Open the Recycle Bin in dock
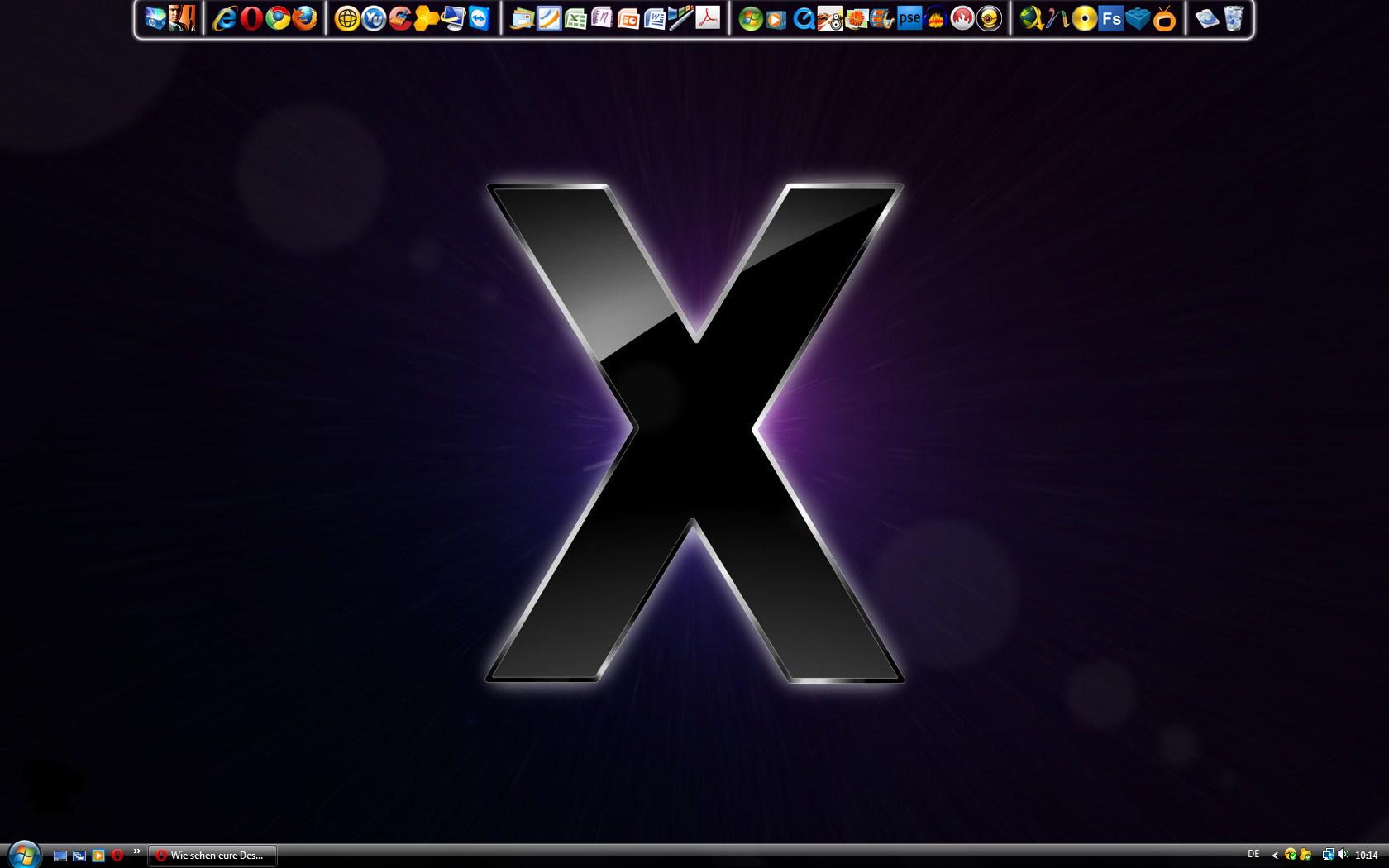1389x868 pixels. click(x=1234, y=18)
